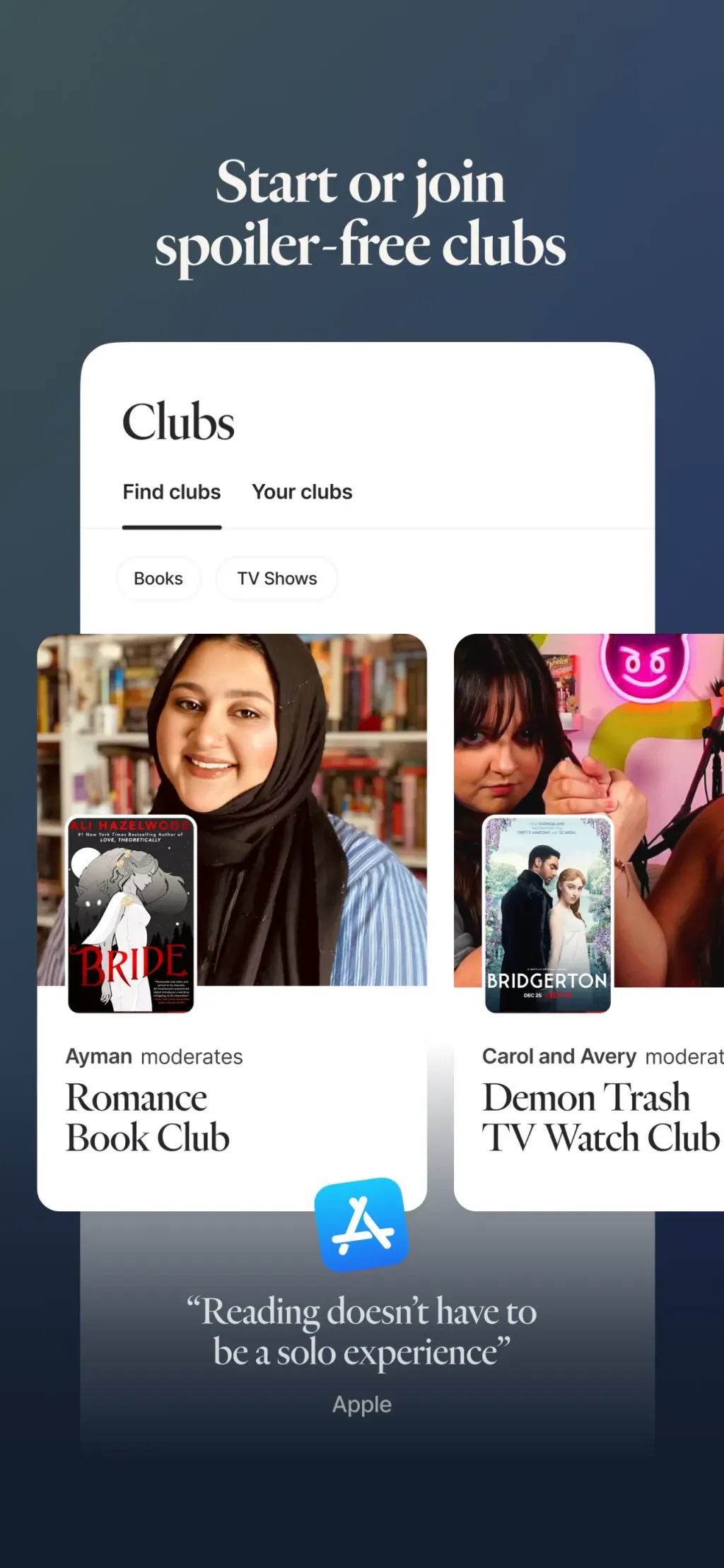Switch to the Find clubs tab
This screenshot has width=724, height=1568.
click(x=172, y=492)
